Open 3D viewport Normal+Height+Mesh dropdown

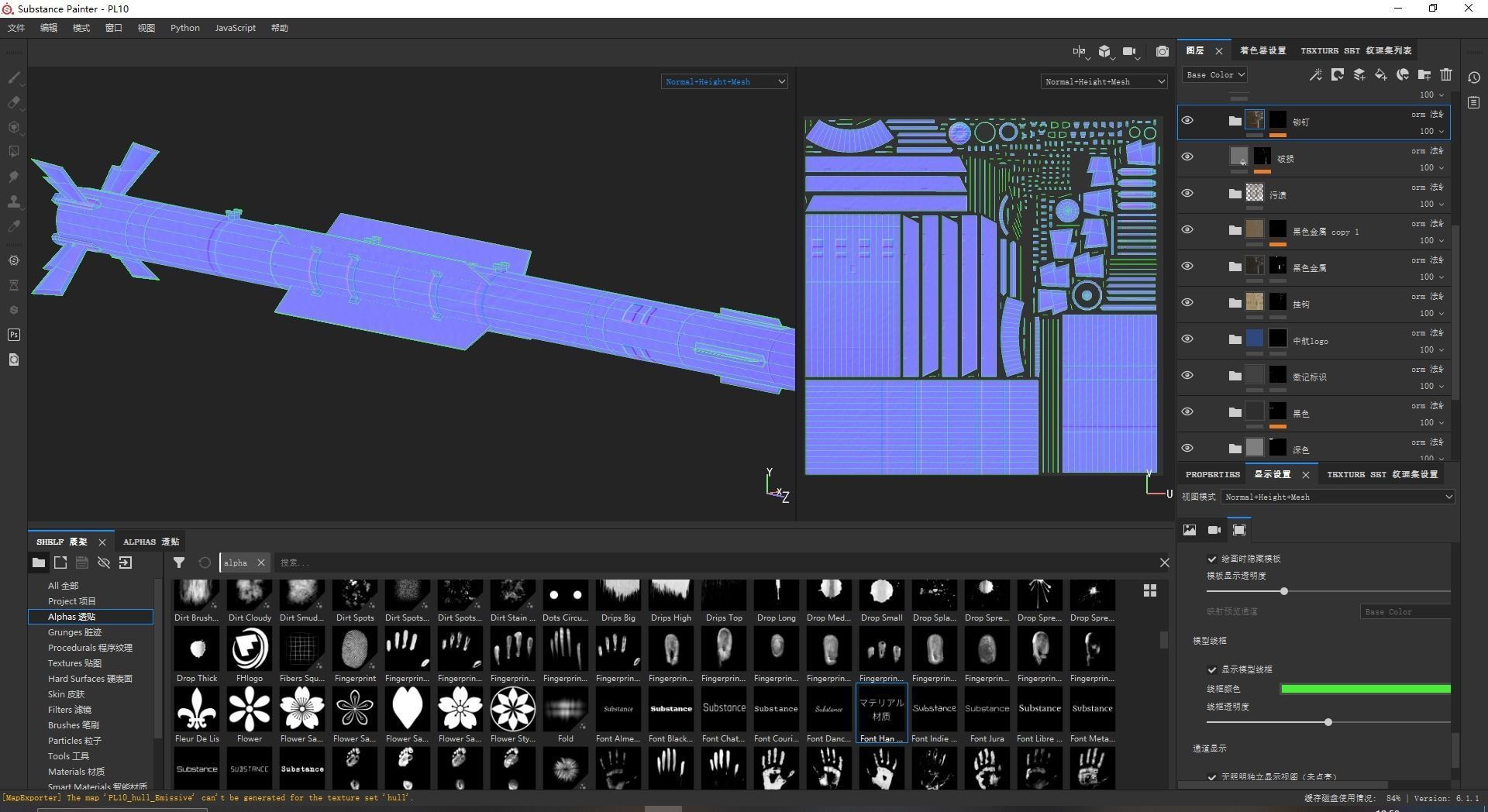[725, 81]
